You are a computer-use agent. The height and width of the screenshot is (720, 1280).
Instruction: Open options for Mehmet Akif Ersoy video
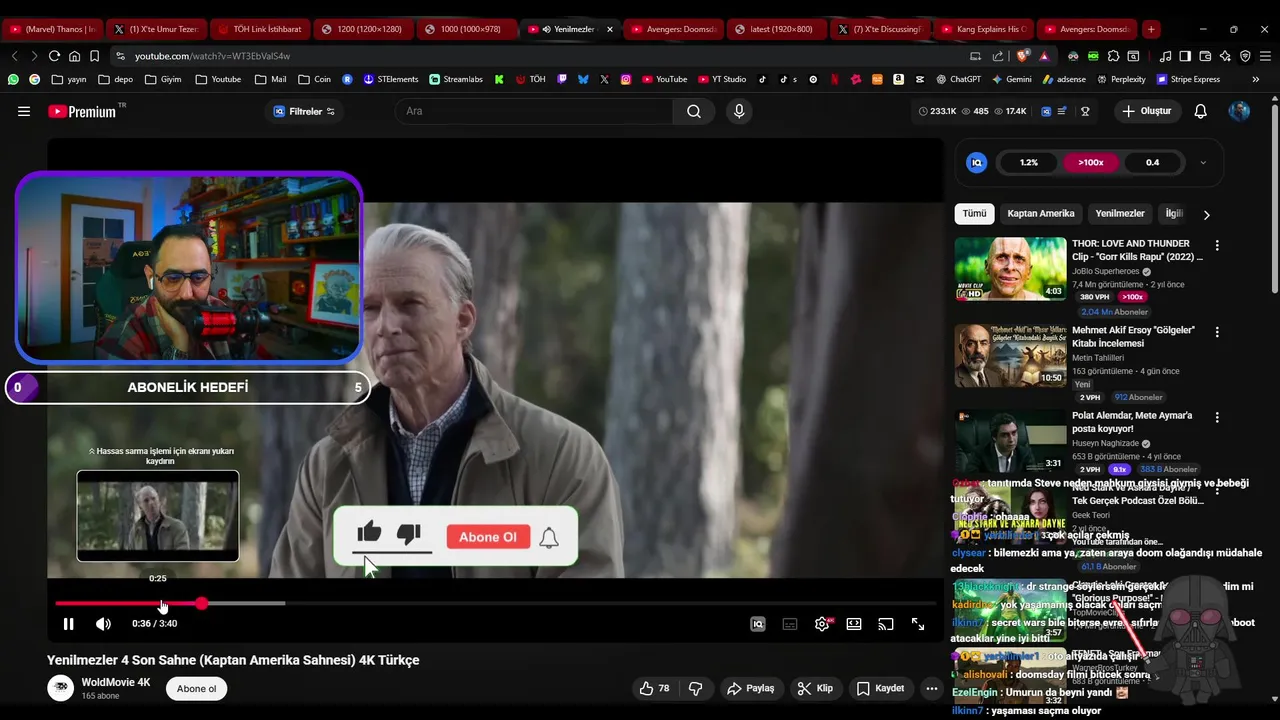click(1217, 331)
